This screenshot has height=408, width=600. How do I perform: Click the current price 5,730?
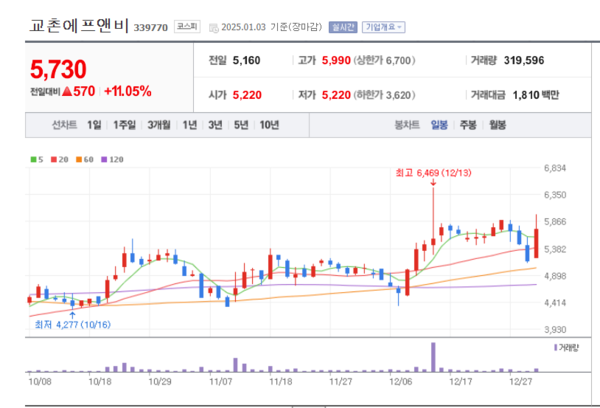(58, 69)
